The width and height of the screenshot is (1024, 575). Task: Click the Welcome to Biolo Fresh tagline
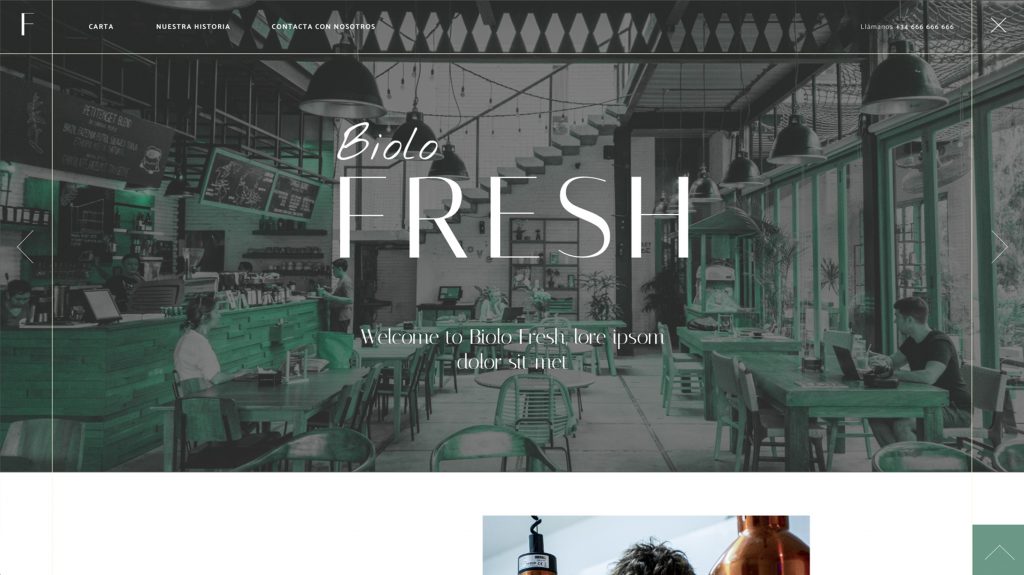[512, 349]
